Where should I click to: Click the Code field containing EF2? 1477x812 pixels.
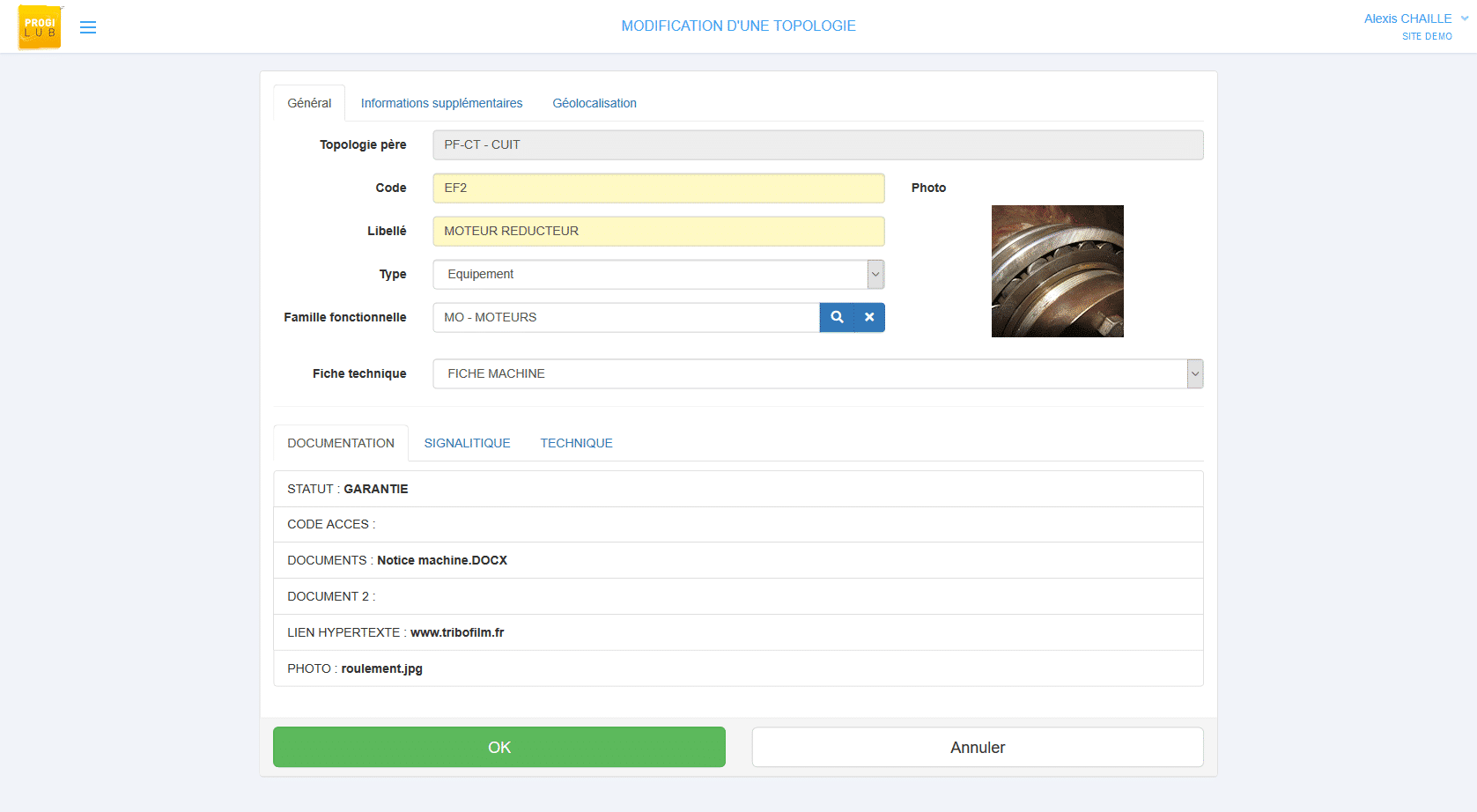click(x=659, y=188)
